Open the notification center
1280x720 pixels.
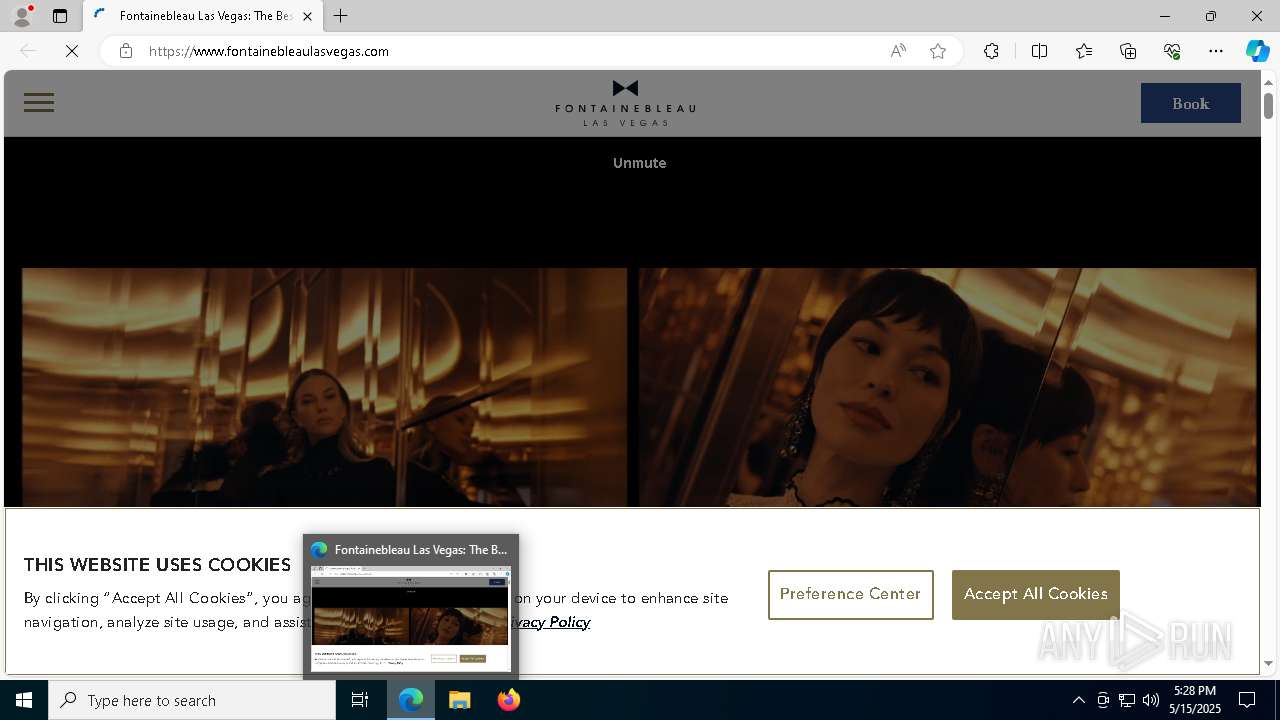click(x=1247, y=700)
